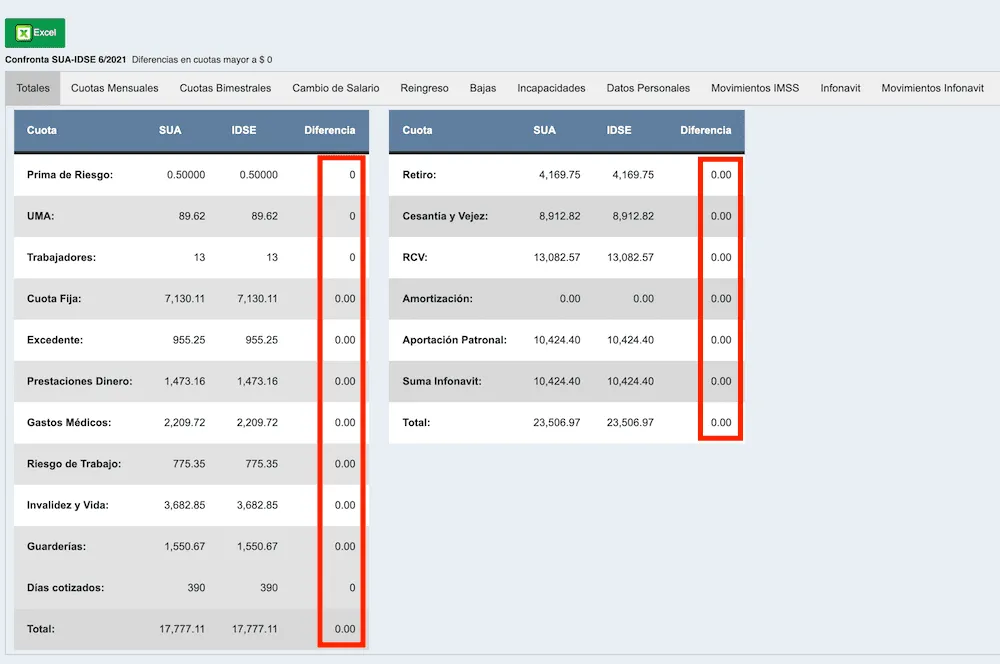Click the right table Total of 23,506.97 under SUA
The image size is (1000, 664).
(557, 422)
